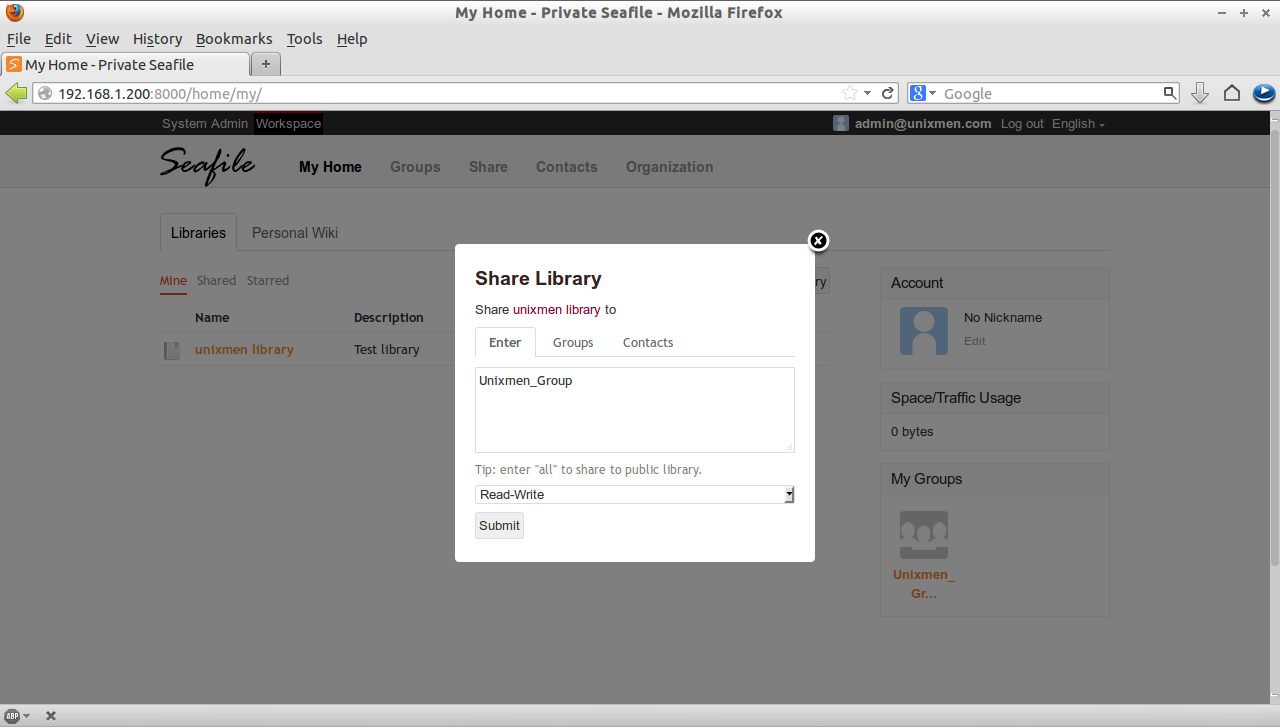1280x728 pixels.
Task: Open the English language dropdown
Action: click(1078, 124)
